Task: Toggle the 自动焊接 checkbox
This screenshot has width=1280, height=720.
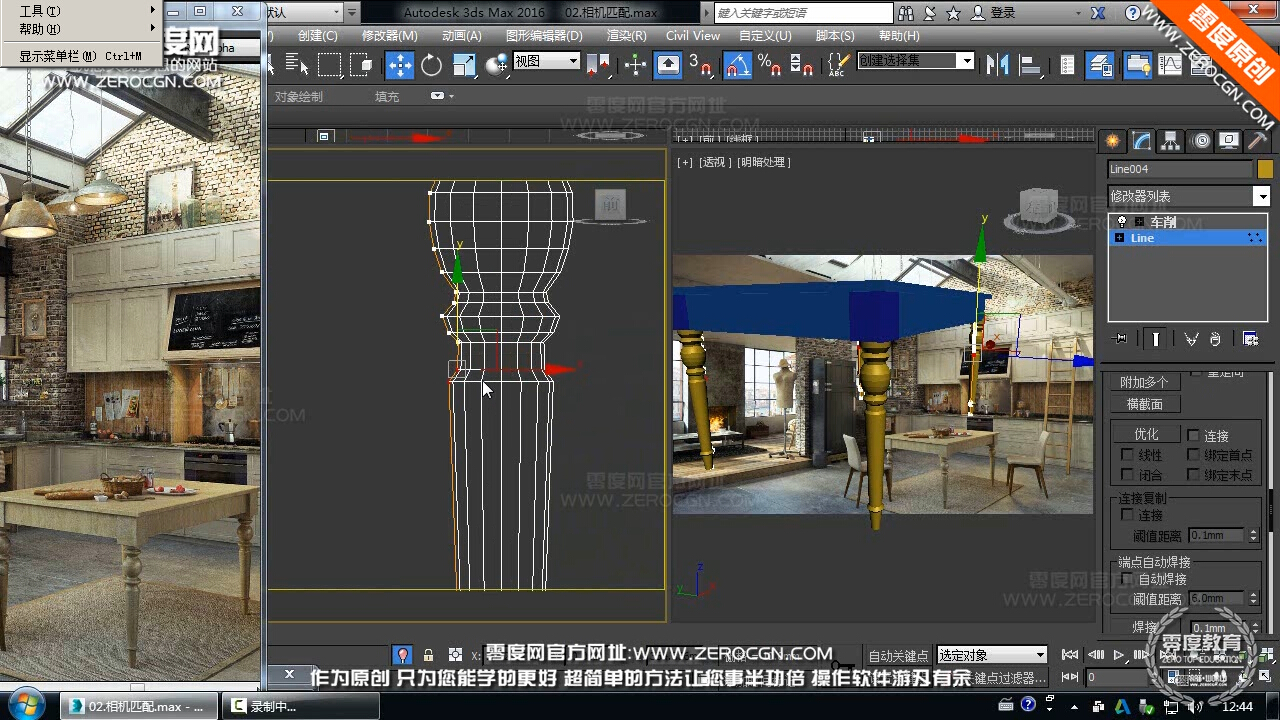Action: tap(1127, 579)
